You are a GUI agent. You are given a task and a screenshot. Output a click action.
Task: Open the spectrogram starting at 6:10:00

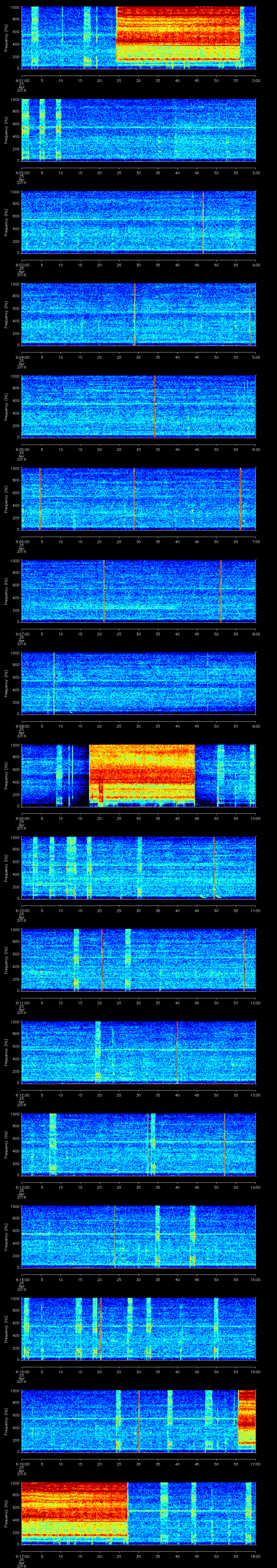click(x=139, y=868)
